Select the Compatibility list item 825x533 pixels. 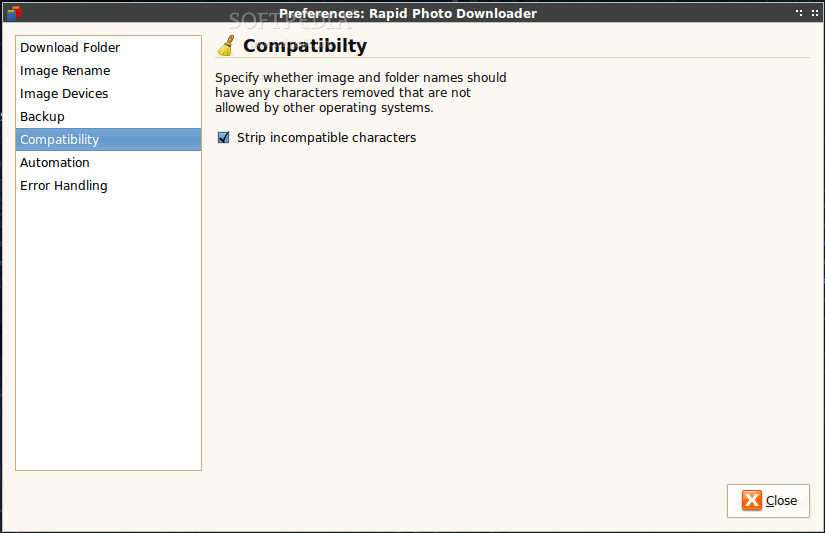click(108, 139)
